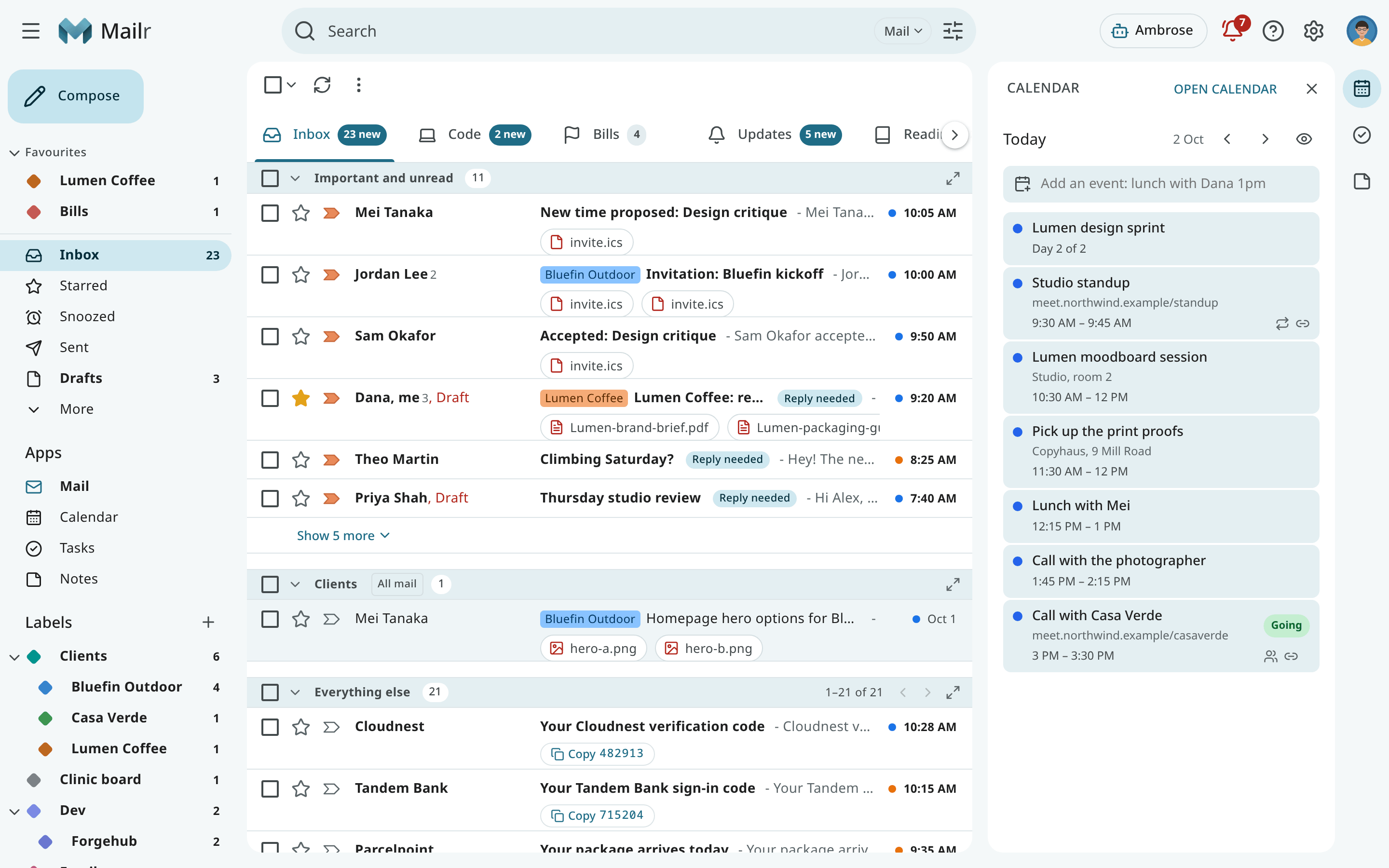
Task: Open the notes side panel icon
Action: (x=1362, y=181)
